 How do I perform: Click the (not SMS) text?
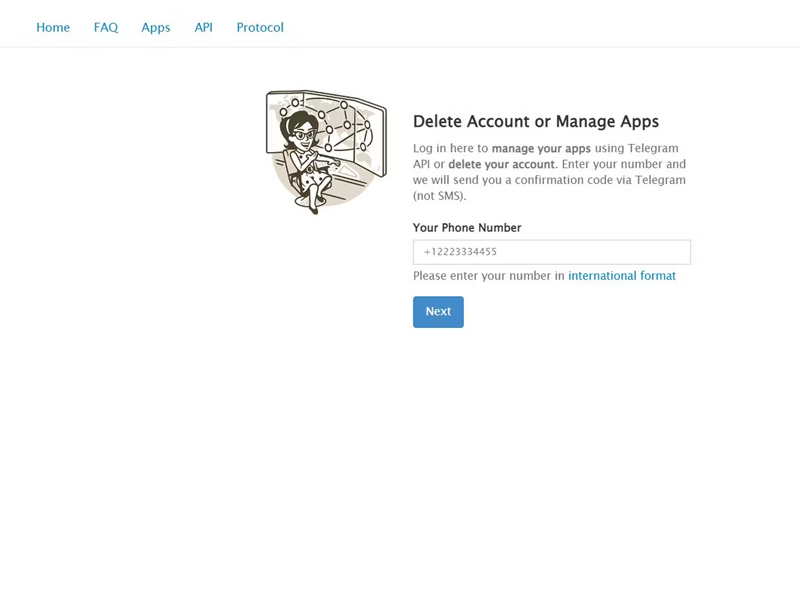[439, 196]
